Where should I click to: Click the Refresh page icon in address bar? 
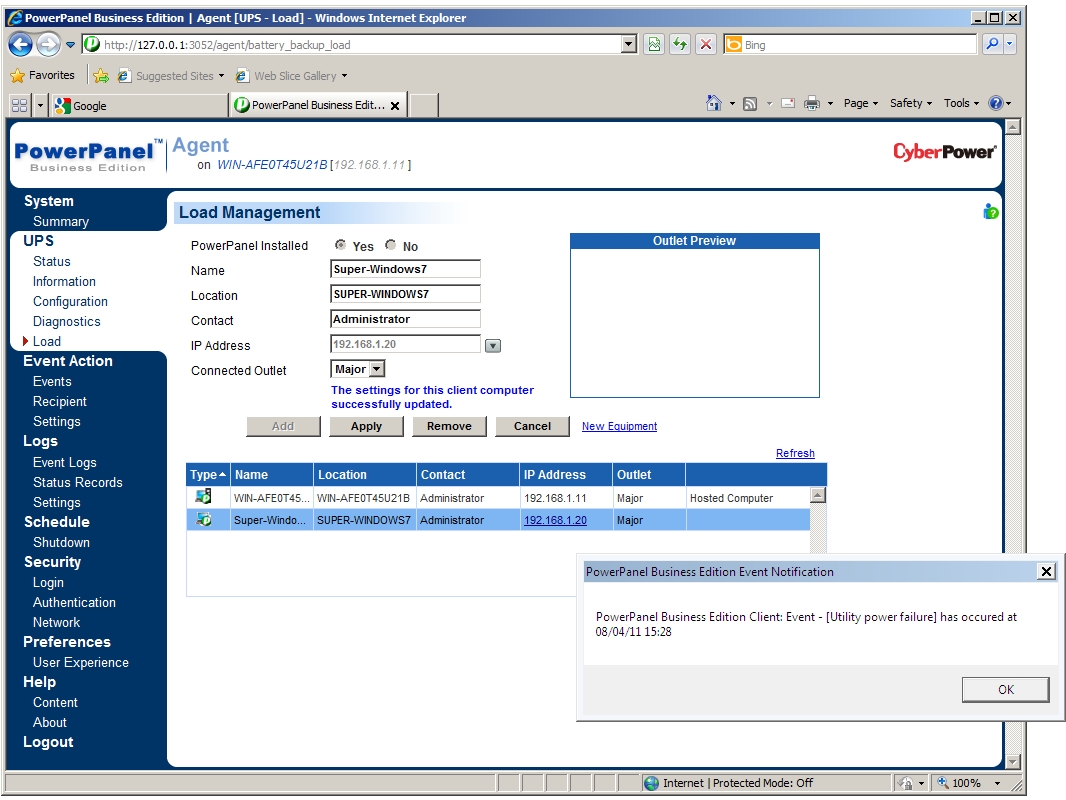coord(680,45)
